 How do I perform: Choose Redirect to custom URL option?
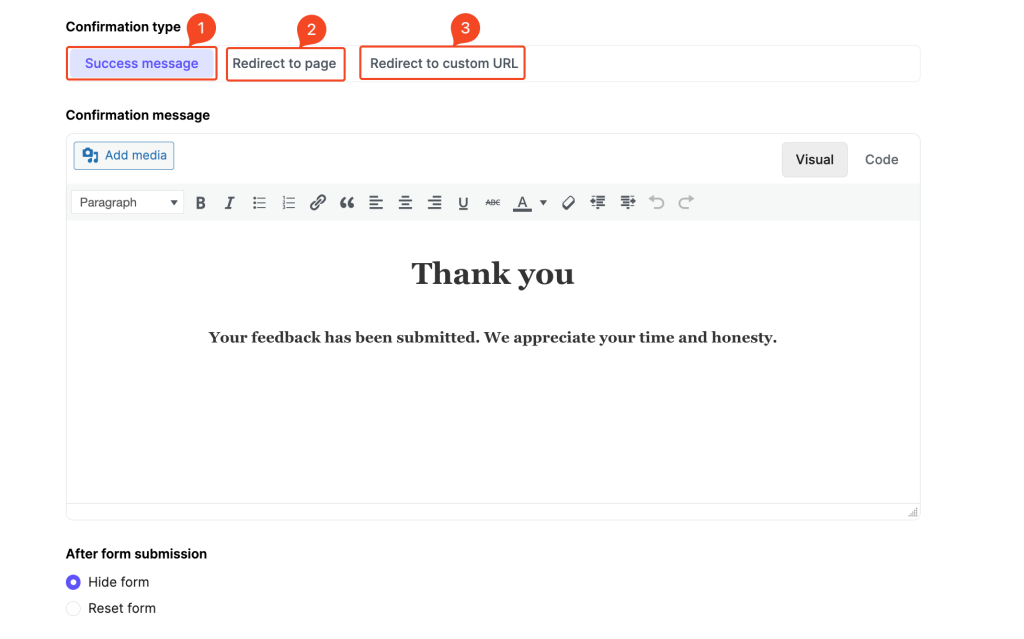pos(443,63)
